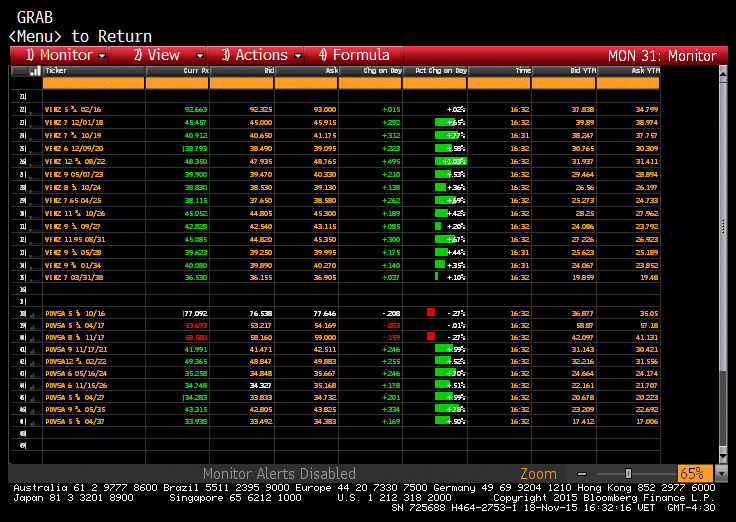Screen dimensions: 736x522
Task: Click the orange filter field under Bid
Action: [241, 83]
